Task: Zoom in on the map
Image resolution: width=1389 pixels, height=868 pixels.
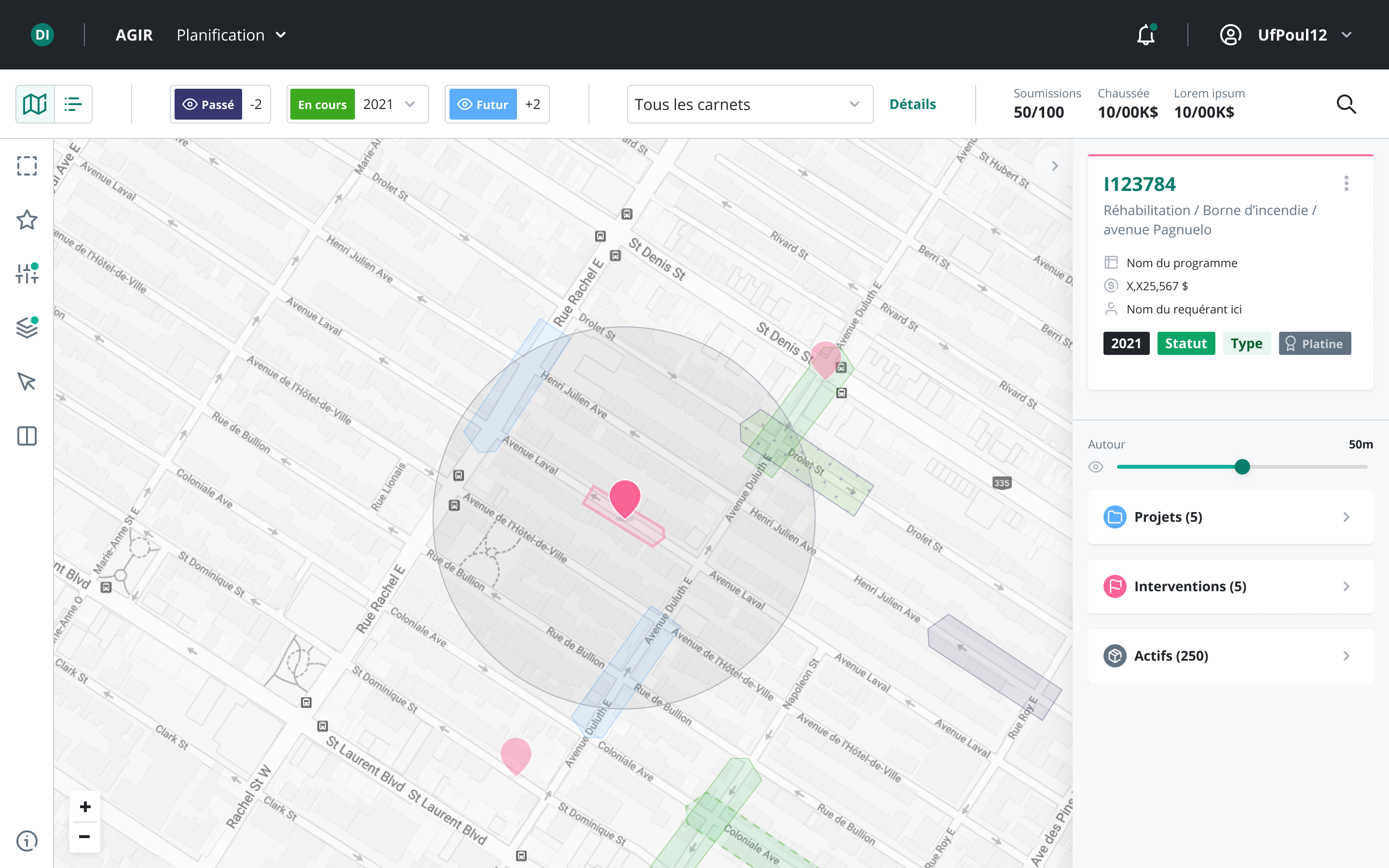Action: [x=85, y=807]
